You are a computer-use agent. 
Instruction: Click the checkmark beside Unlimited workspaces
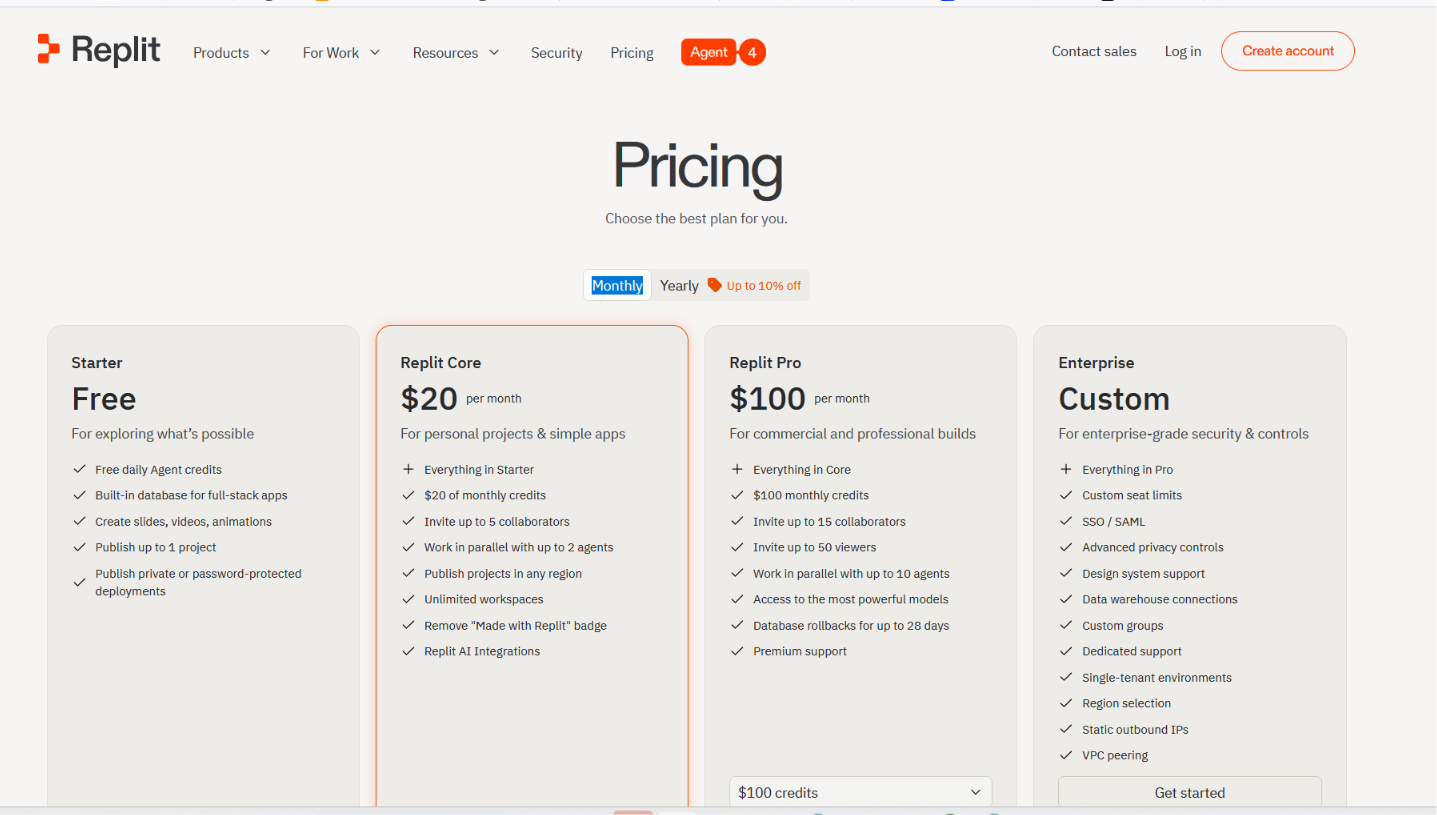tap(408, 599)
